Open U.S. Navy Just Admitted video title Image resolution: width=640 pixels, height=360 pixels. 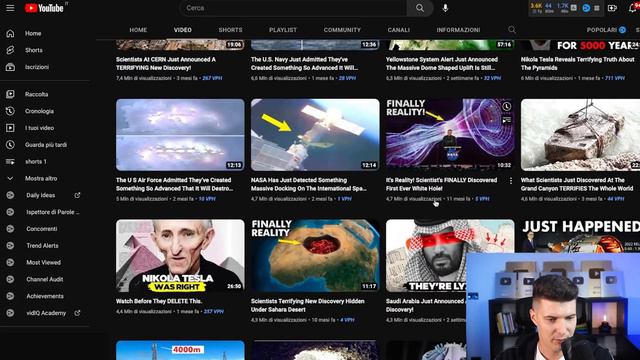pyautogui.click(x=304, y=64)
